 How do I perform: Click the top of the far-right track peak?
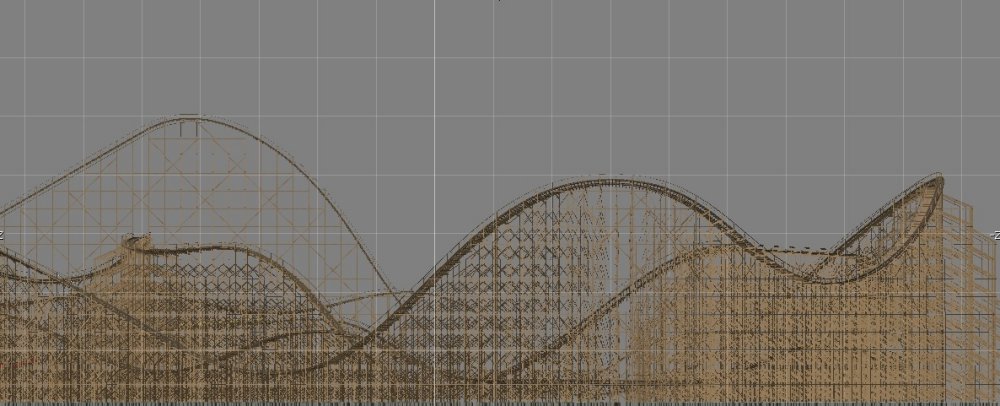point(936,177)
